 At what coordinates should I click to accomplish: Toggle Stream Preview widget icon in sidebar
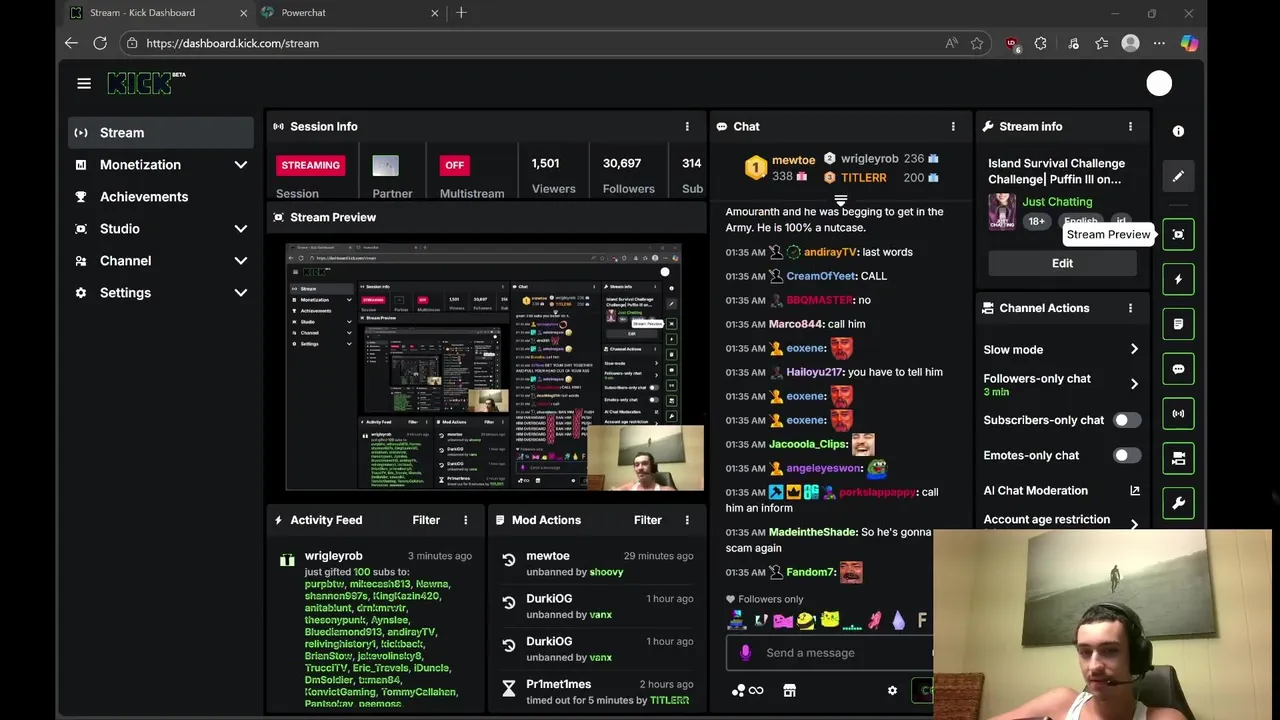[1178, 234]
